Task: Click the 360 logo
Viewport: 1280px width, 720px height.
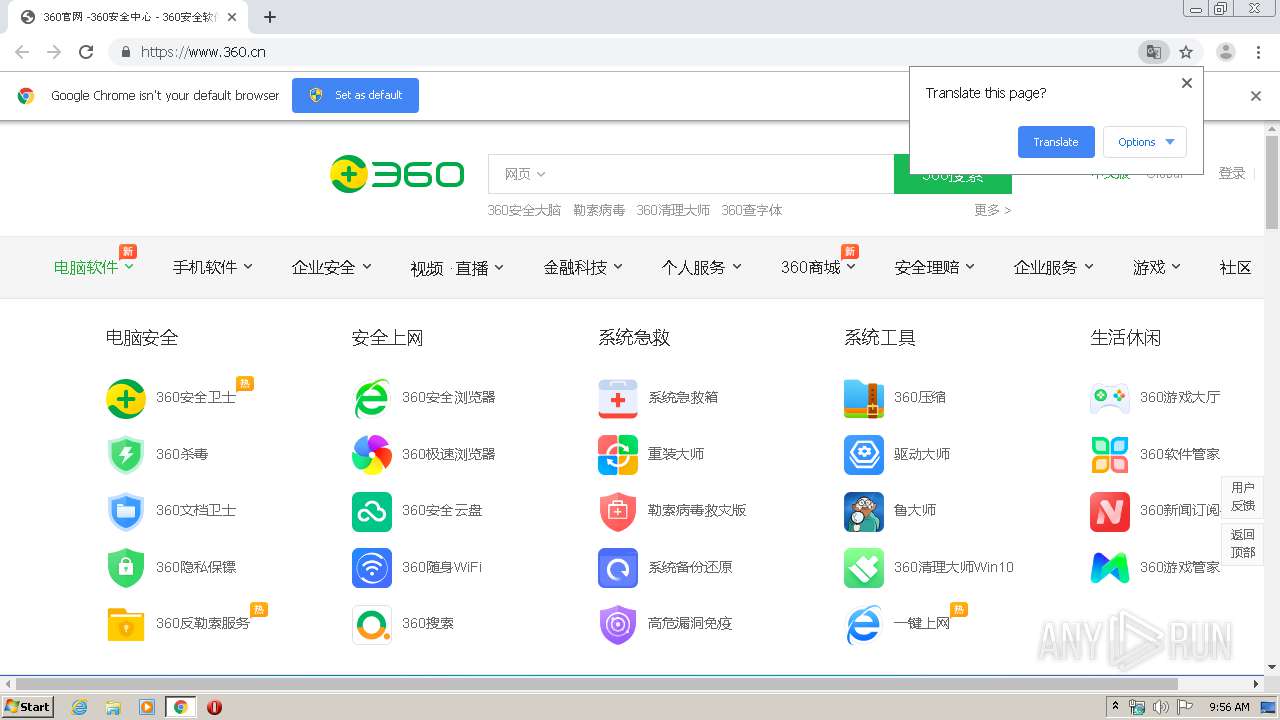Action: [x=397, y=174]
